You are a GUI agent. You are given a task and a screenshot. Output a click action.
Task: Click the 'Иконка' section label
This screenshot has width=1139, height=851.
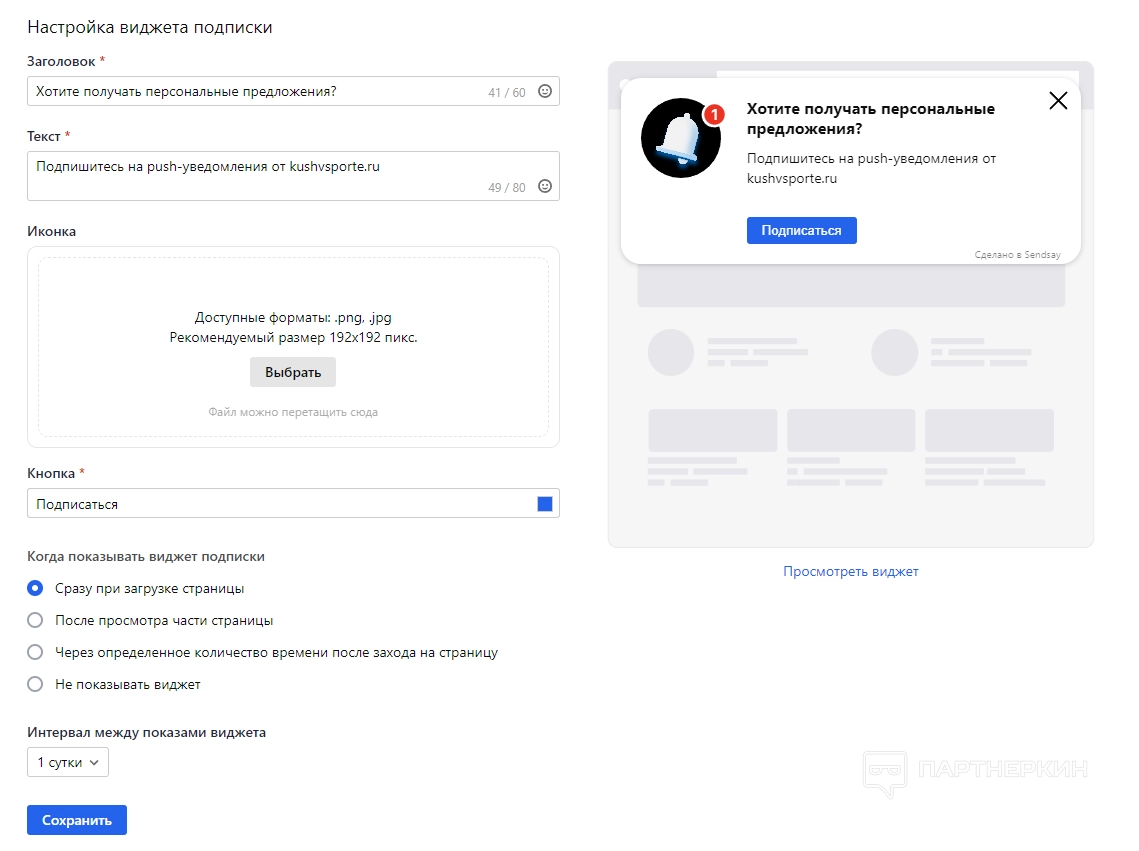[x=52, y=231]
